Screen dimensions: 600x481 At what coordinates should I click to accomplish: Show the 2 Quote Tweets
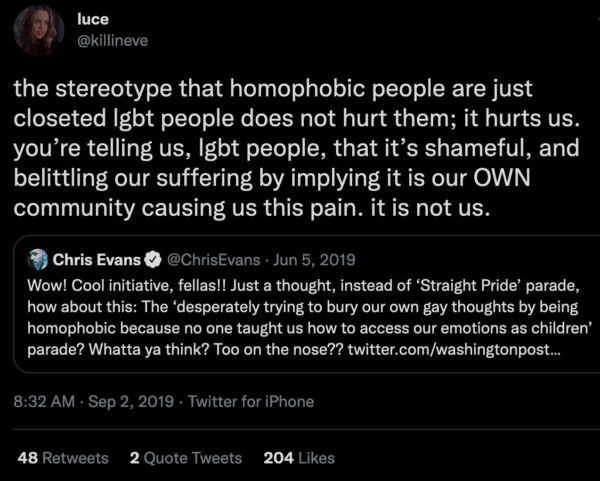click(x=186, y=457)
